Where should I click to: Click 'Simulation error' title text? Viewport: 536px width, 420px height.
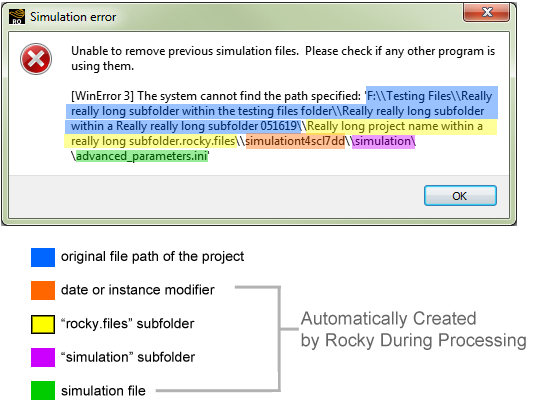[x=73, y=17]
